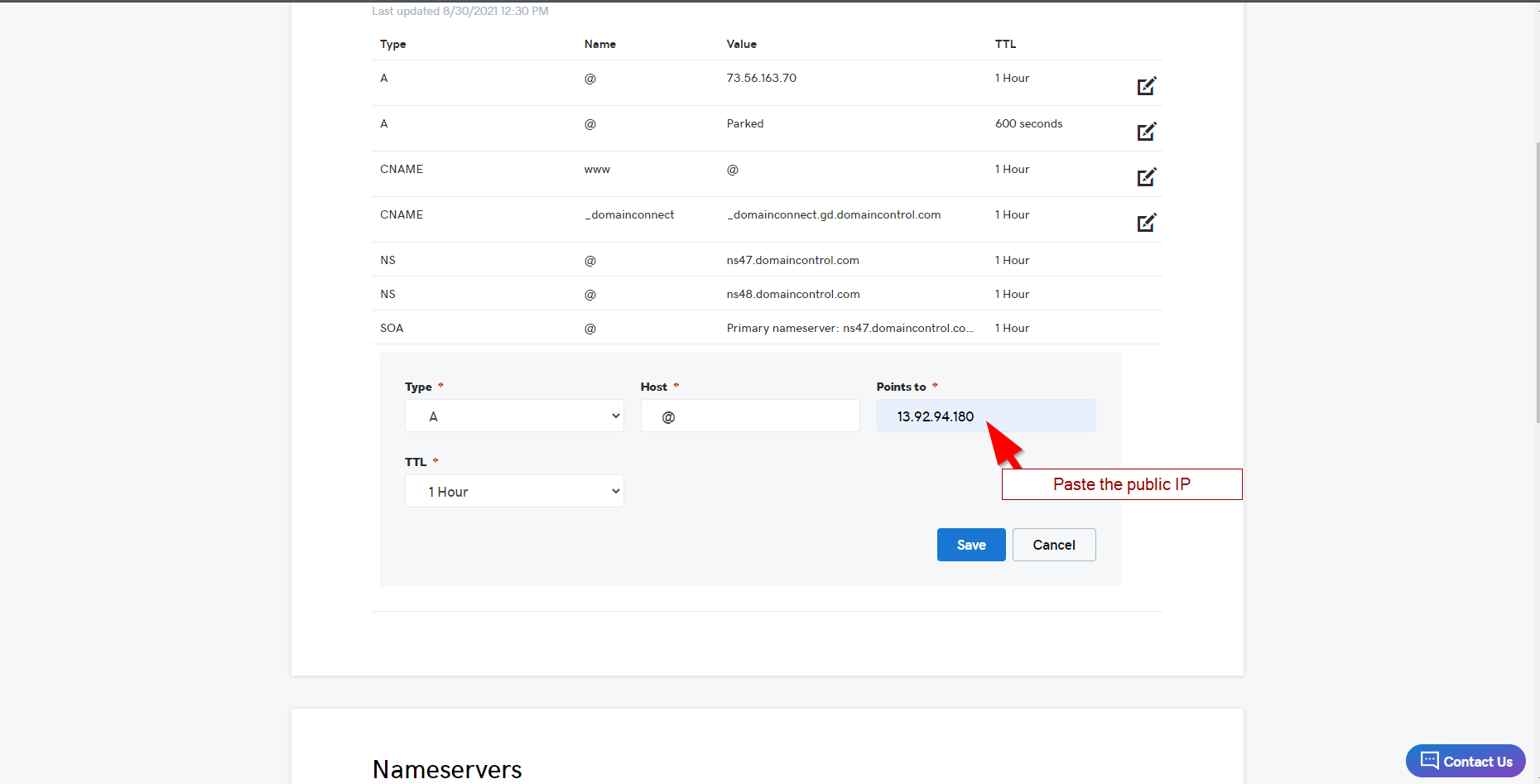Click the Host input field

[x=750, y=416]
